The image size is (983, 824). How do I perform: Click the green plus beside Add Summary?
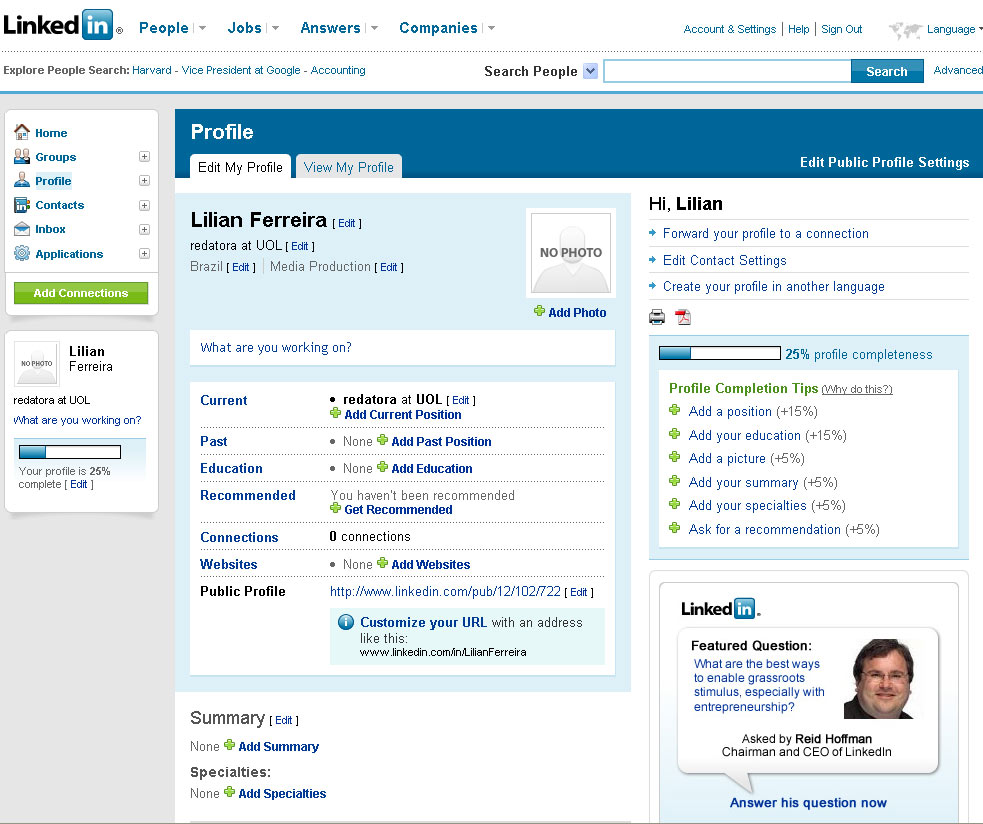point(229,745)
